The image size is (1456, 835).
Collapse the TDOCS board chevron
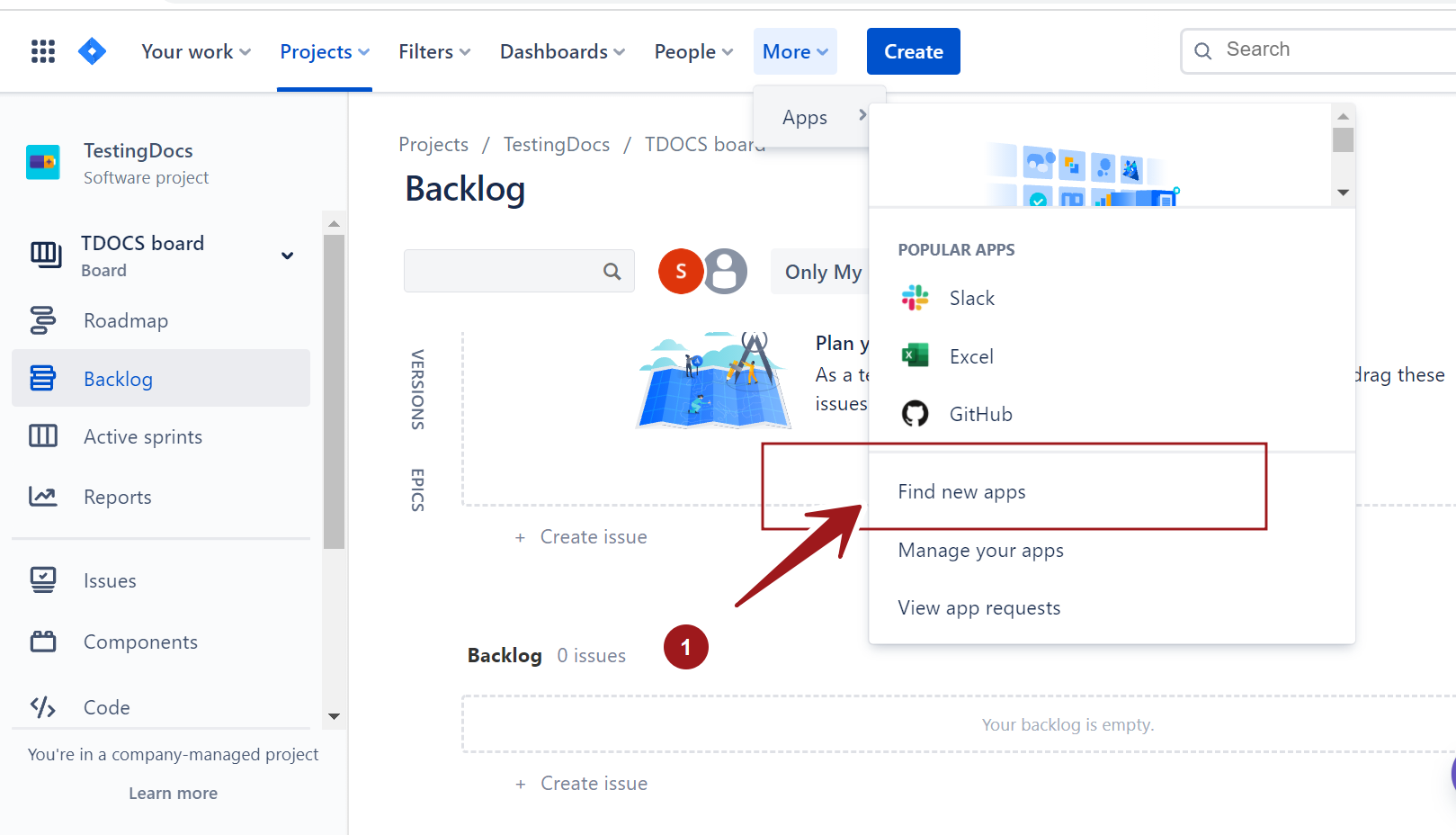point(287,256)
